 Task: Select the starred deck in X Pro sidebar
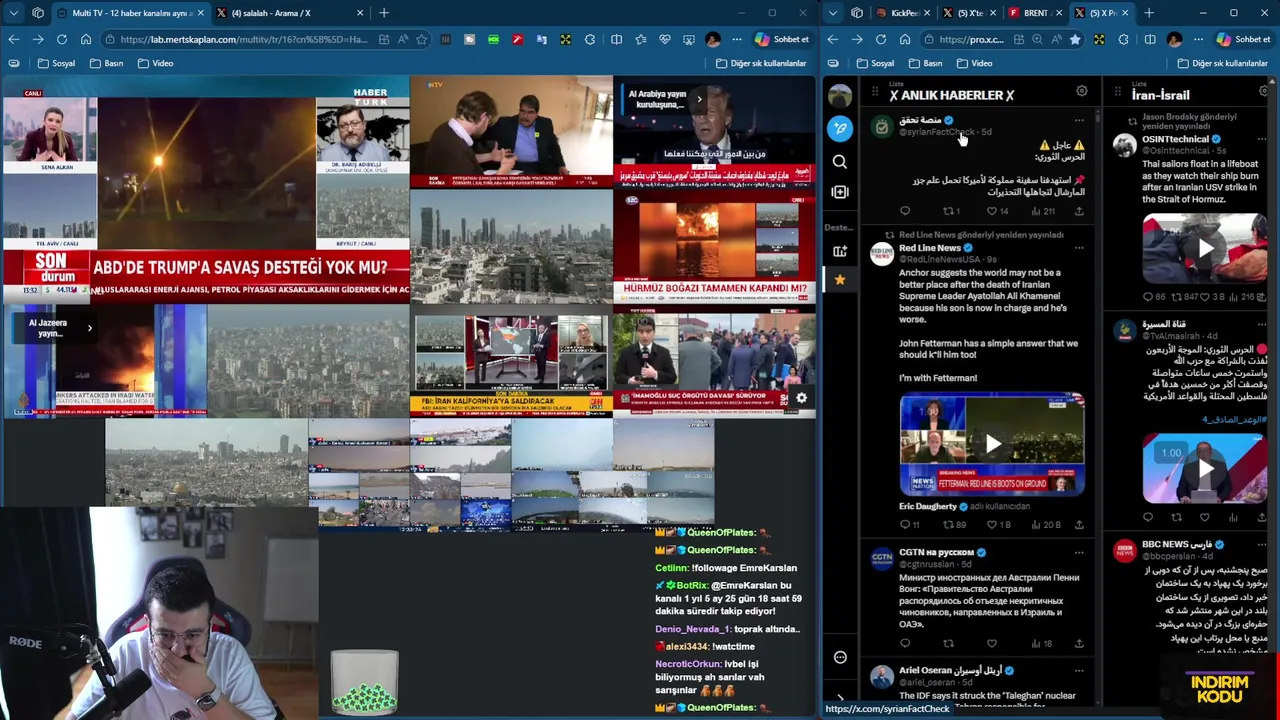(x=840, y=279)
